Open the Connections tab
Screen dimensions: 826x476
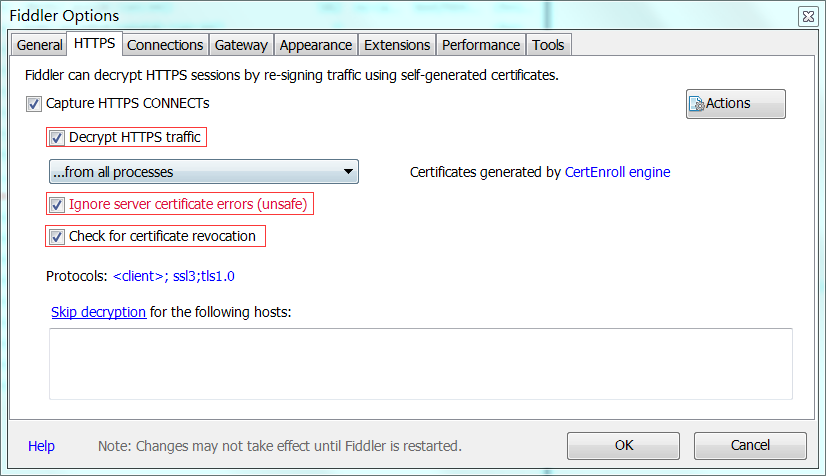click(x=165, y=45)
